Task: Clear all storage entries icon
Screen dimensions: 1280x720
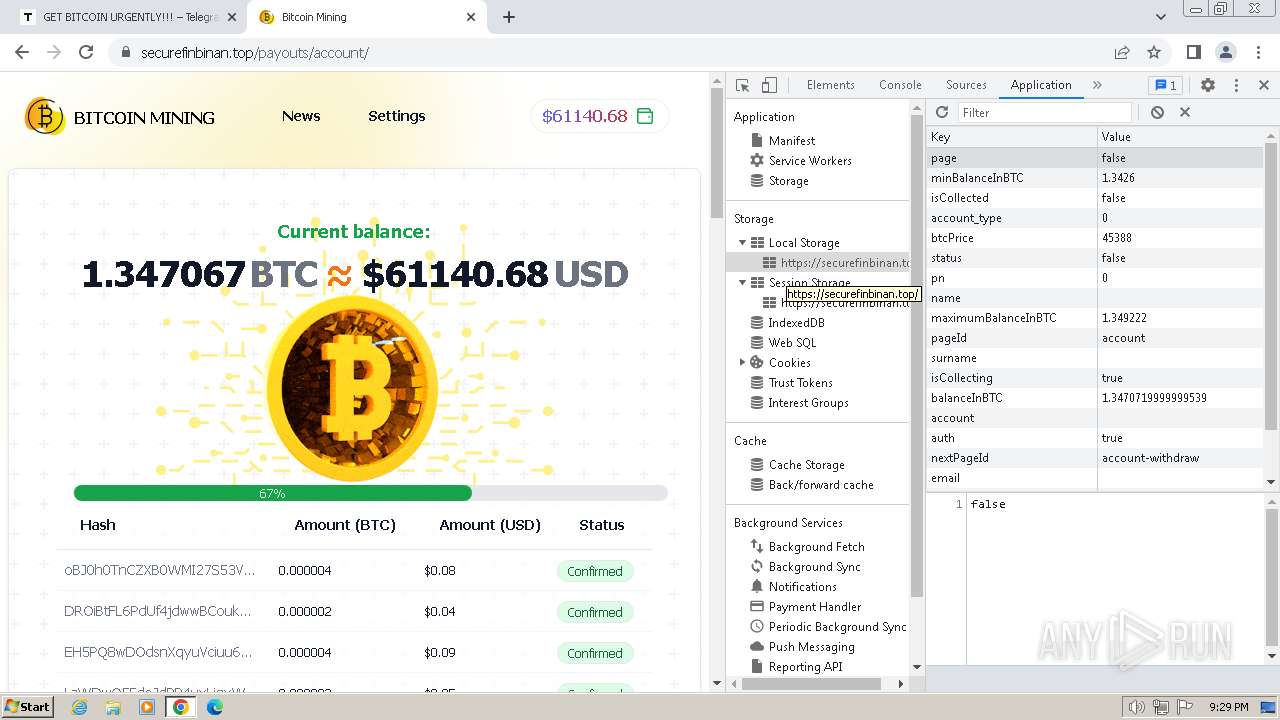Action: tap(1157, 113)
